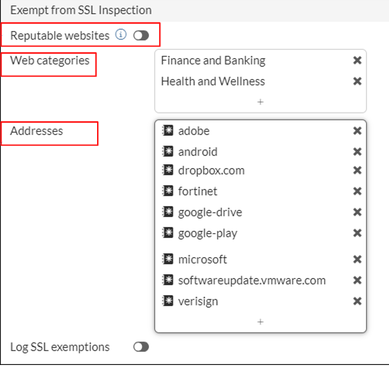Open the Reputable websites info icon

tap(121, 34)
